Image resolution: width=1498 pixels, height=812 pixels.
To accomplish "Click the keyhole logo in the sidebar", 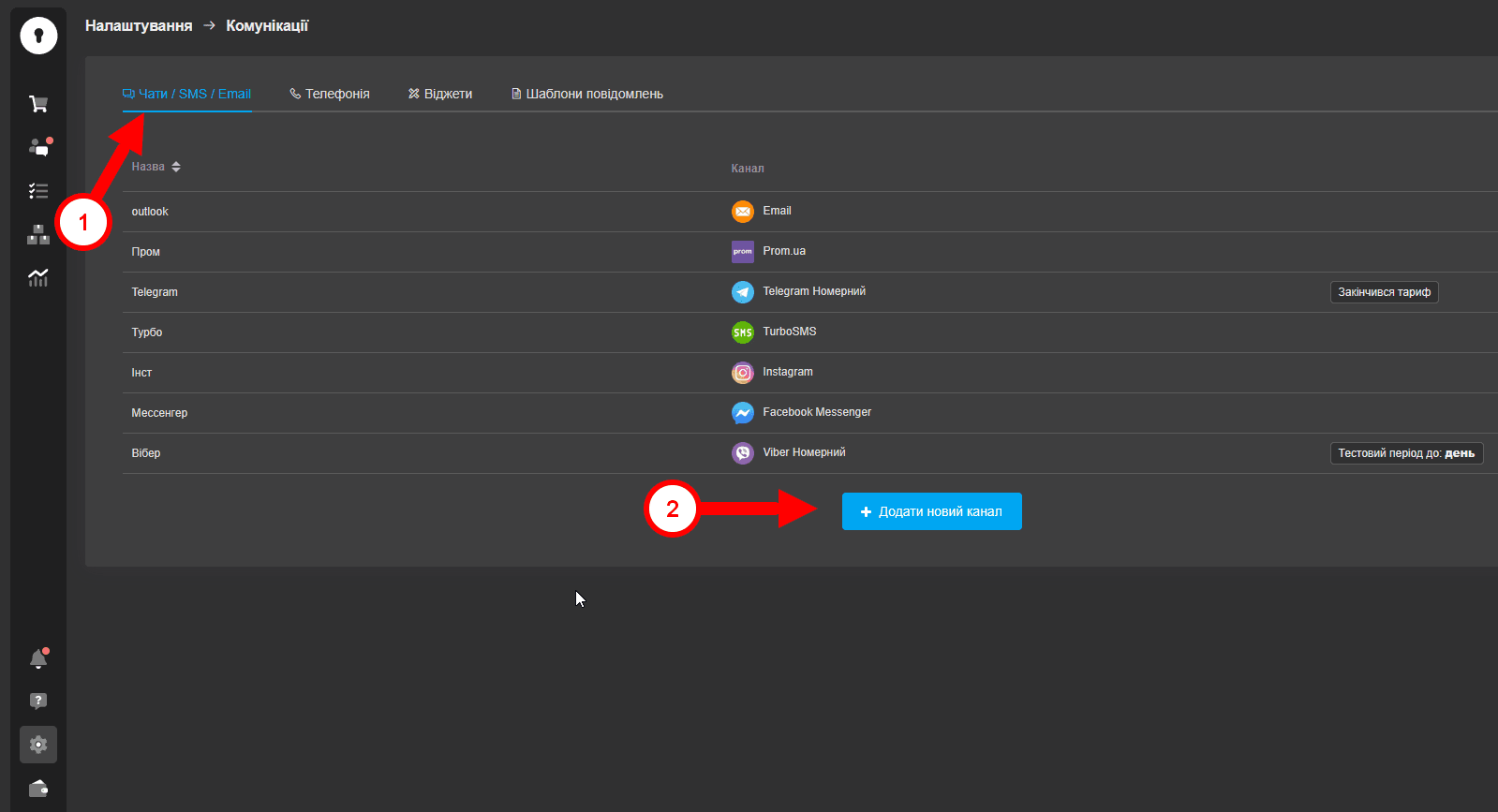I will tap(38, 36).
